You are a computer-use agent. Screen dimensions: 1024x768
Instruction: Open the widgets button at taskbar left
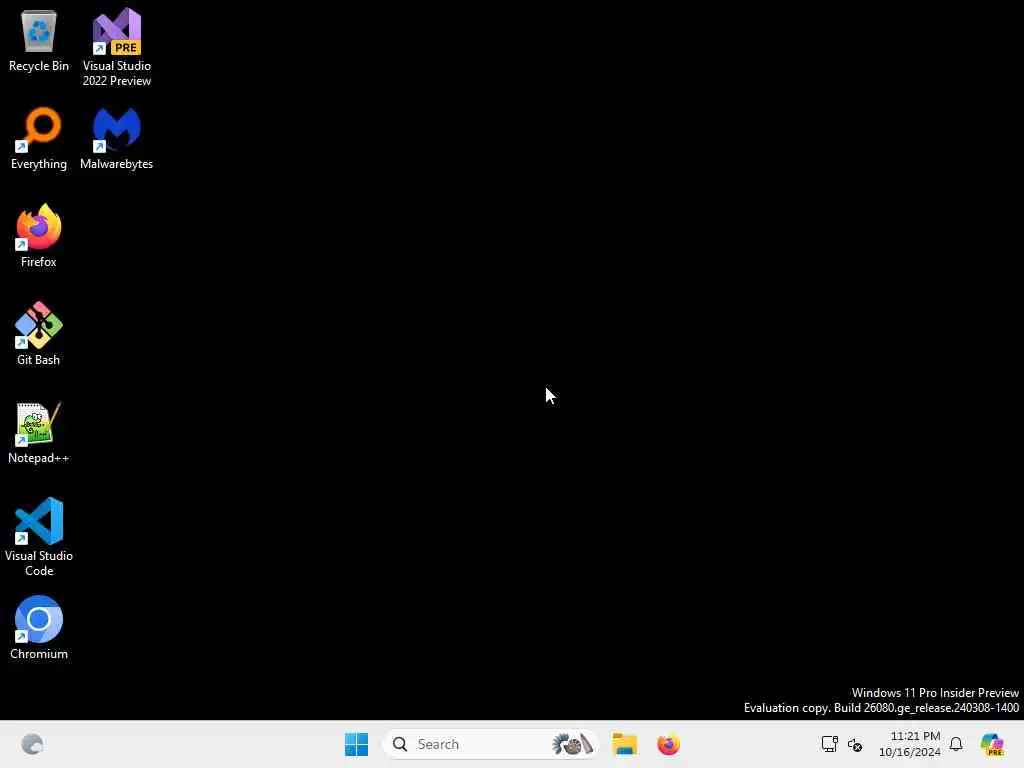pyautogui.click(x=32, y=744)
